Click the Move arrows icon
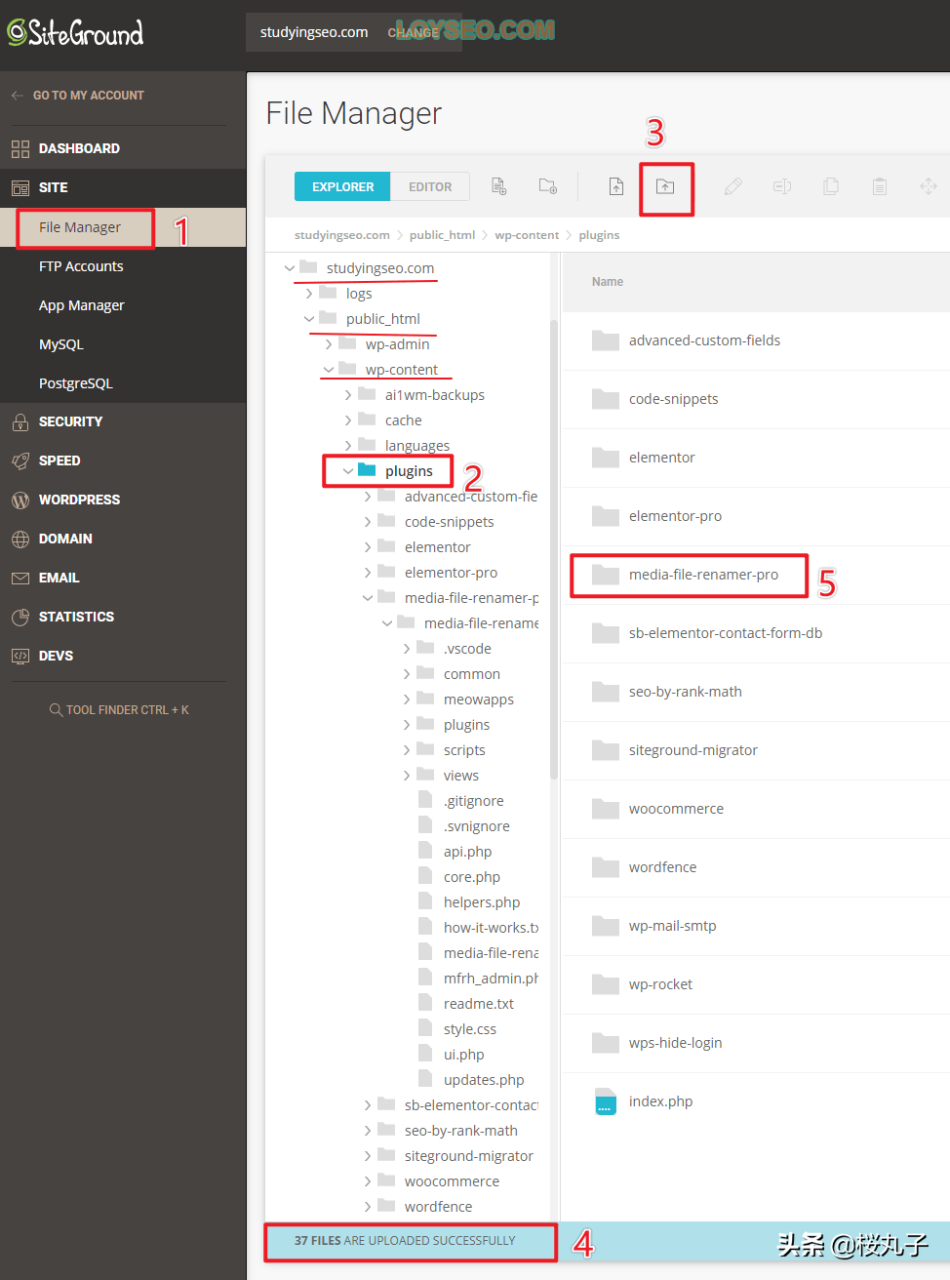950x1280 pixels. pos(928,186)
